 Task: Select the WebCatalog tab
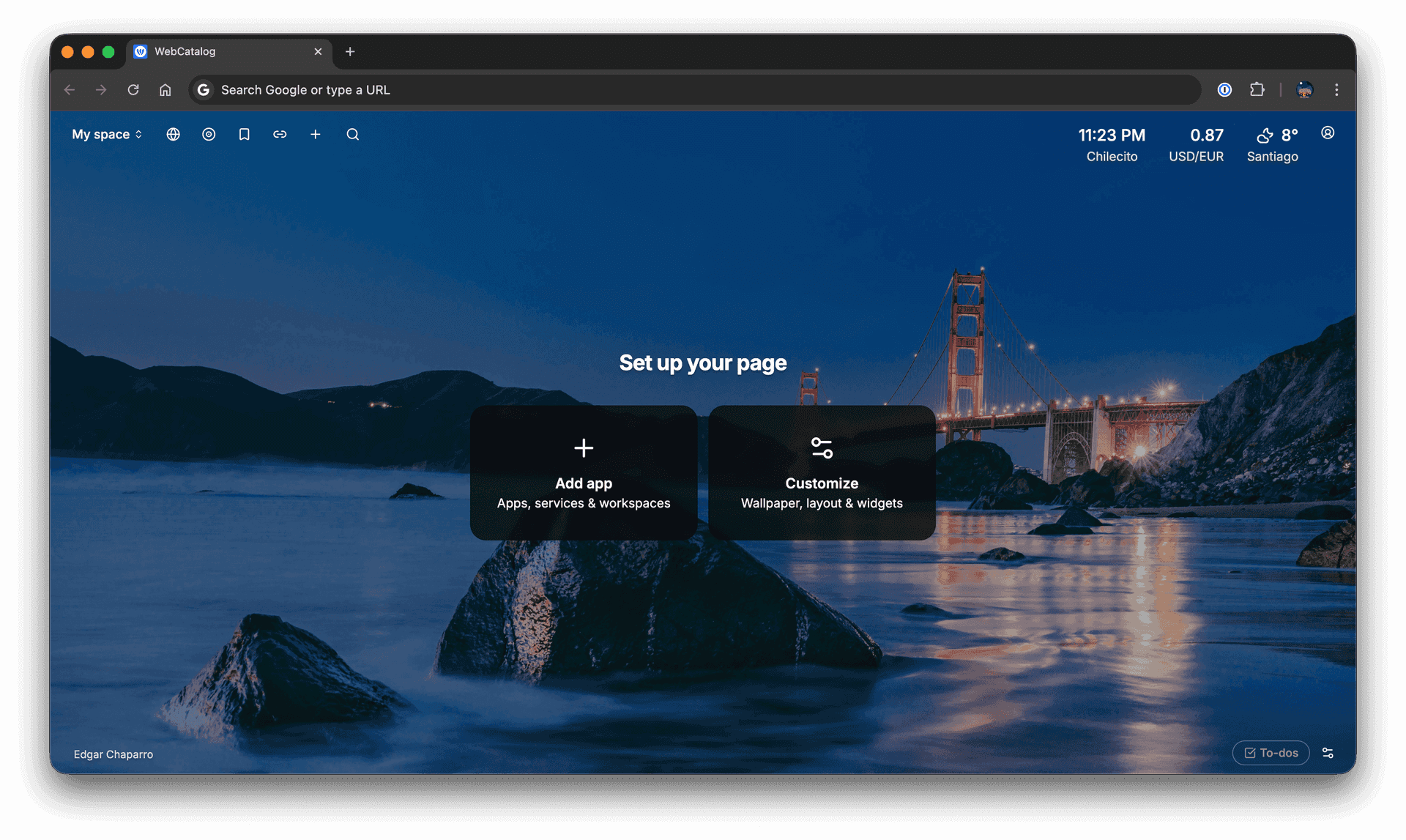[x=228, y=51]
